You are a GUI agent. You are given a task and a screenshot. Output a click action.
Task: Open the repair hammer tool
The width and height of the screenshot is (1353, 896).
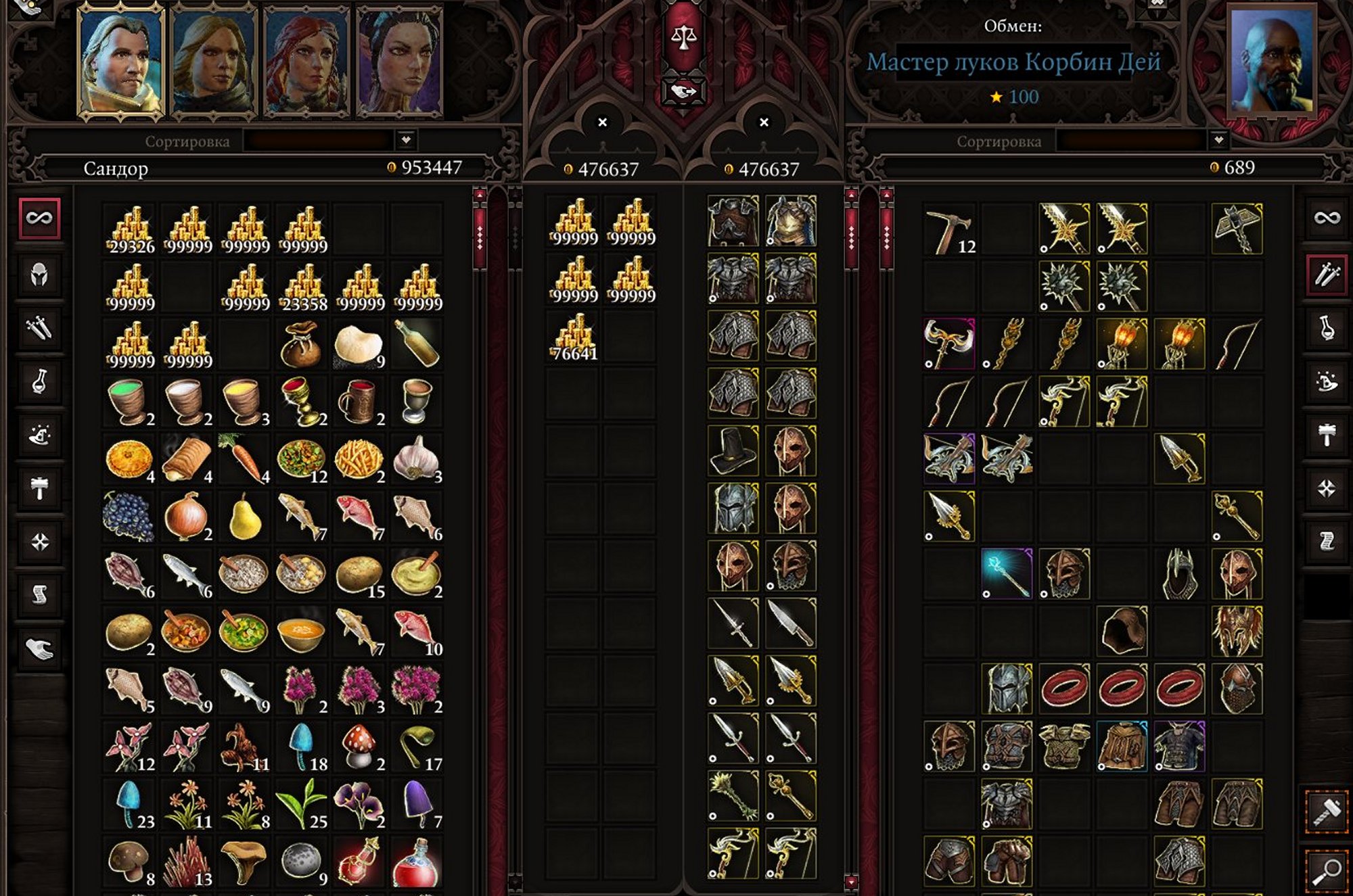(x=1327, y=810)
